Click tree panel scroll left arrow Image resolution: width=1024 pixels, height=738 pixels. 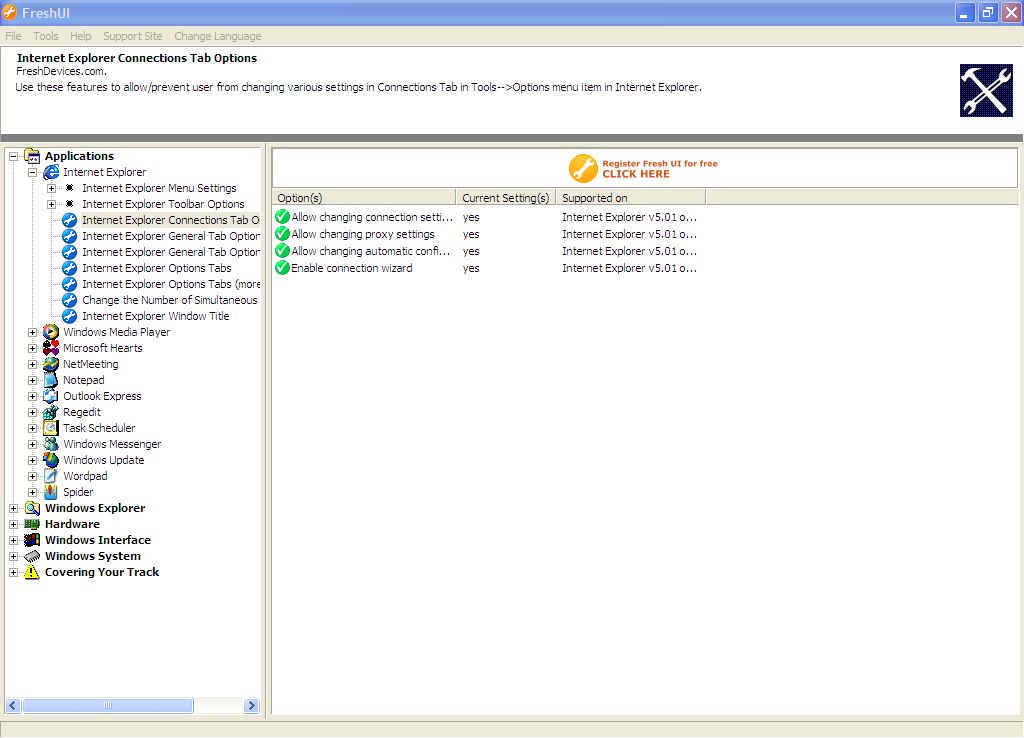[13, 706]
